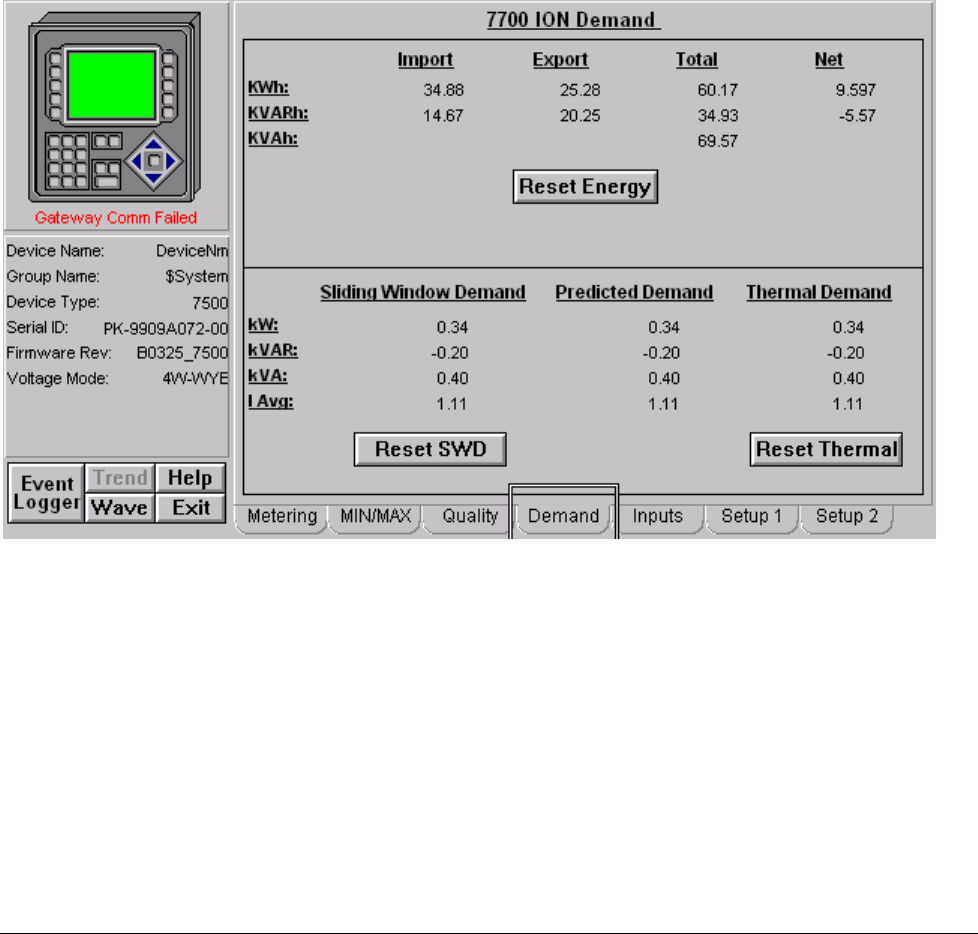Select the Demand tab
Viewport: 978px width, 934px height.
click(x=563, y=517)
